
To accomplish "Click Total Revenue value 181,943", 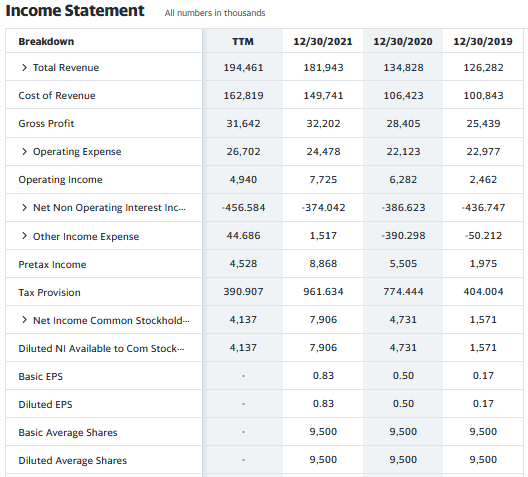I will click(323, 68).
